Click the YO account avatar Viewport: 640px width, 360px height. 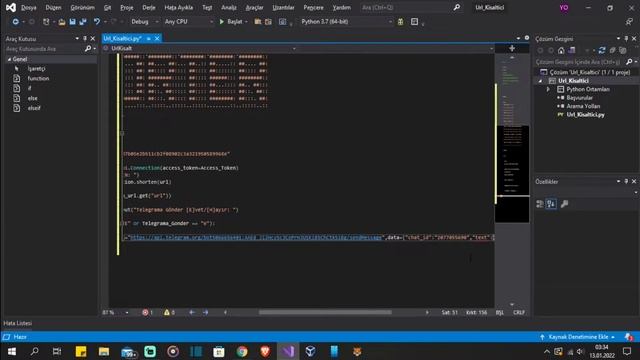[564, 7]
